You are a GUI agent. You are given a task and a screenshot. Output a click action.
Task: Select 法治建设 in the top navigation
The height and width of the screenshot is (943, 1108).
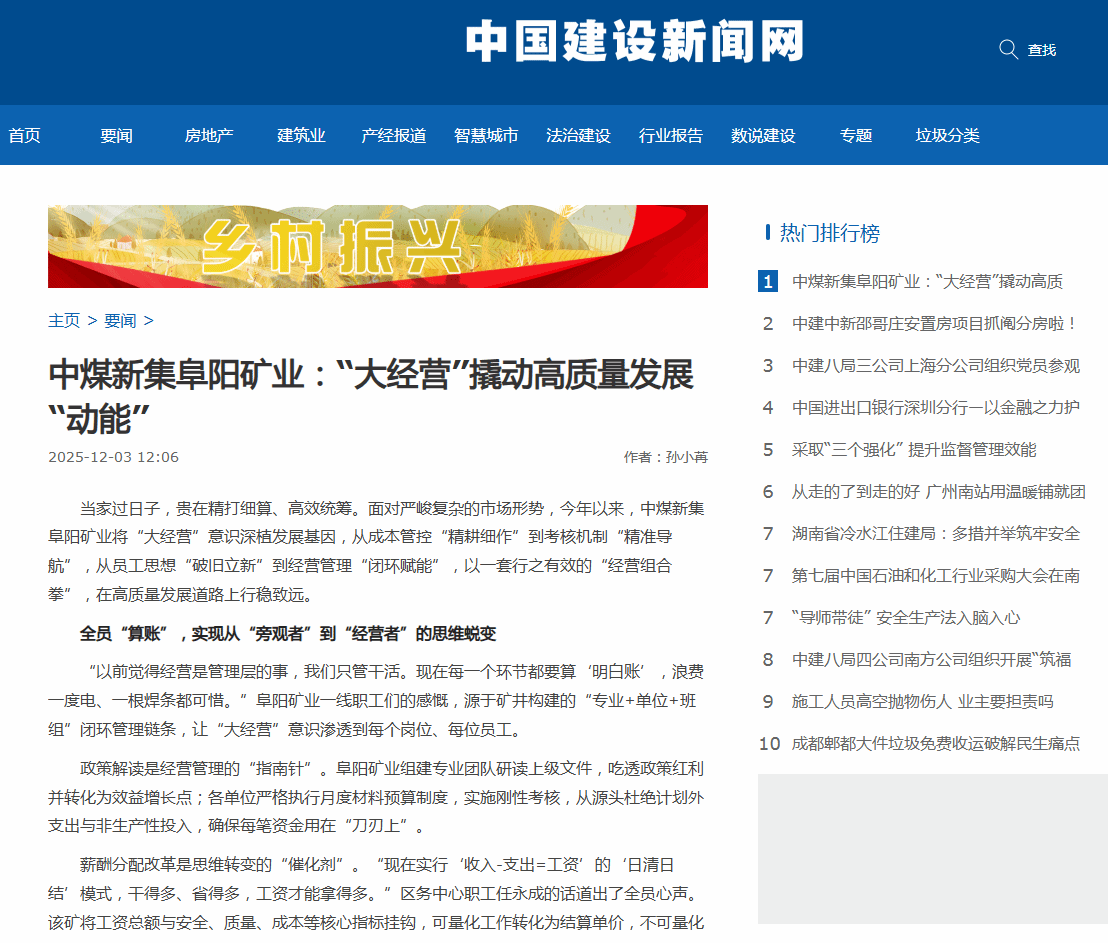578,136
